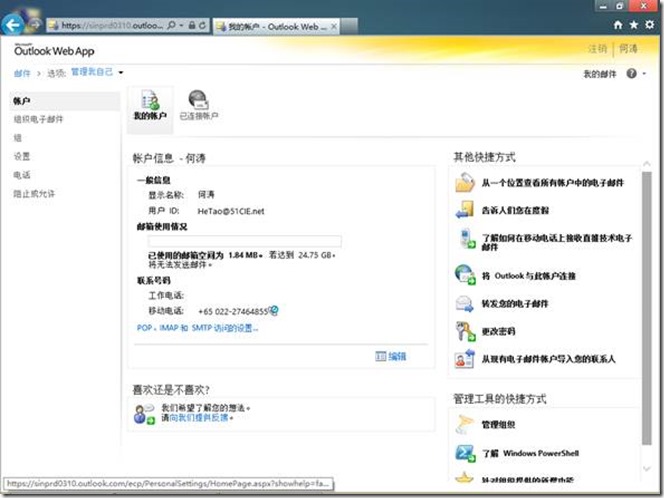Select 设置 in the left navigation
Viewport: 664px width, 498px height.
tap(22, 157)
